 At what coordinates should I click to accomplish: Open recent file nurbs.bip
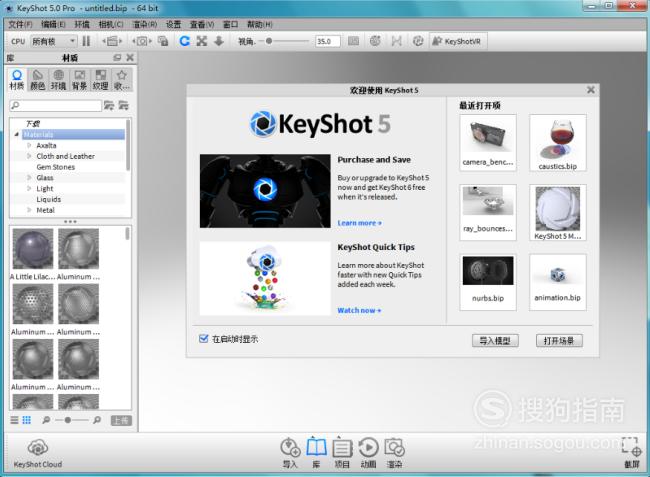[x=488, y=282]
